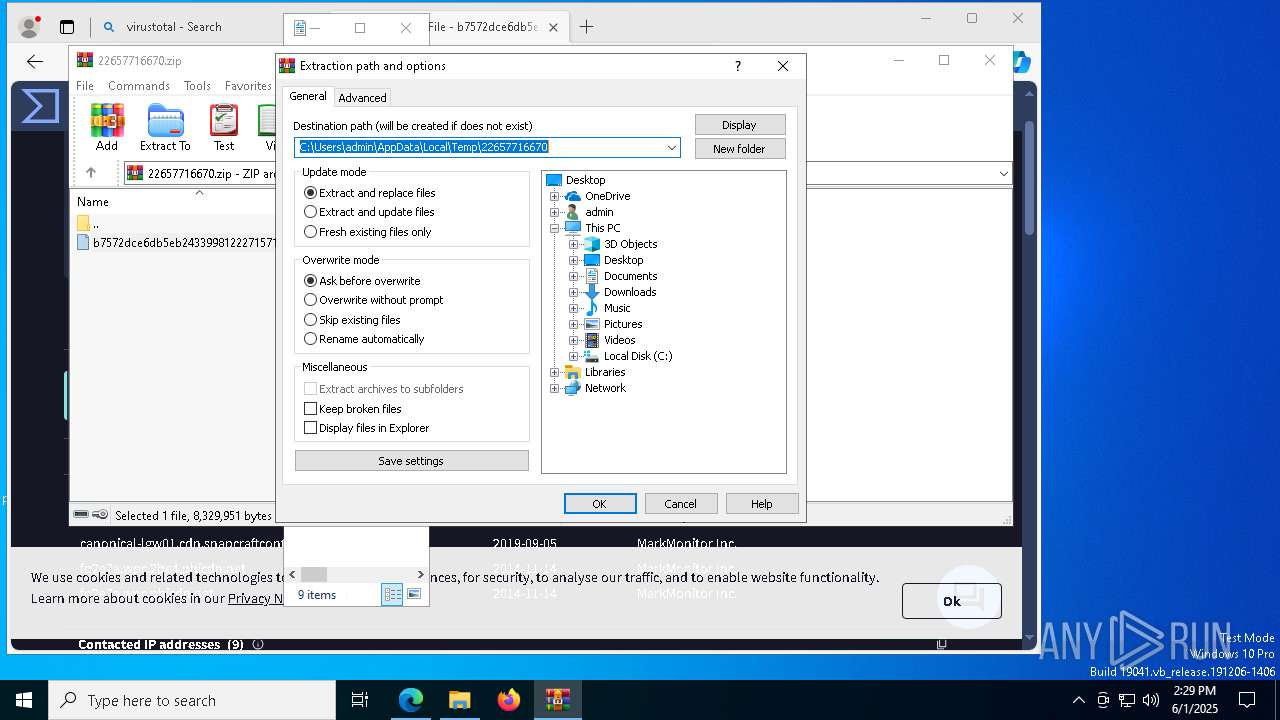Viewport: 1280px width, 720px height.
Task: Expand Network node in tree
Action: pos(555,388)
